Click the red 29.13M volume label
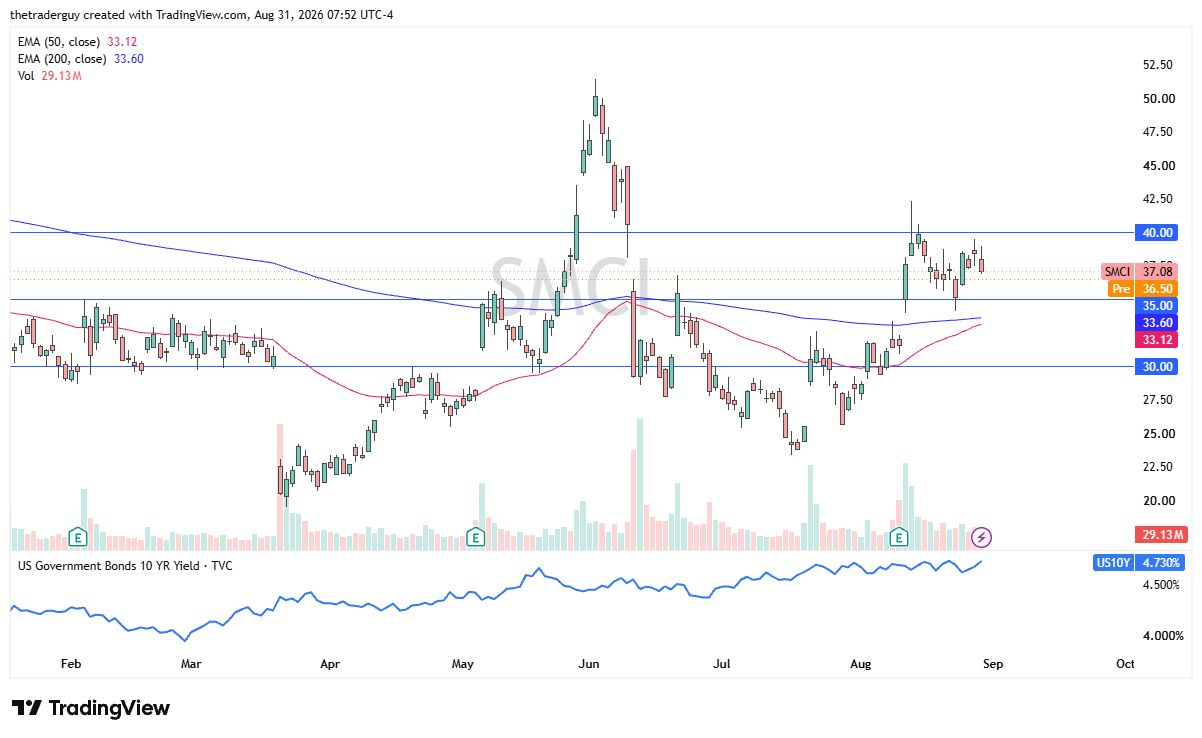 point(1161,535)
